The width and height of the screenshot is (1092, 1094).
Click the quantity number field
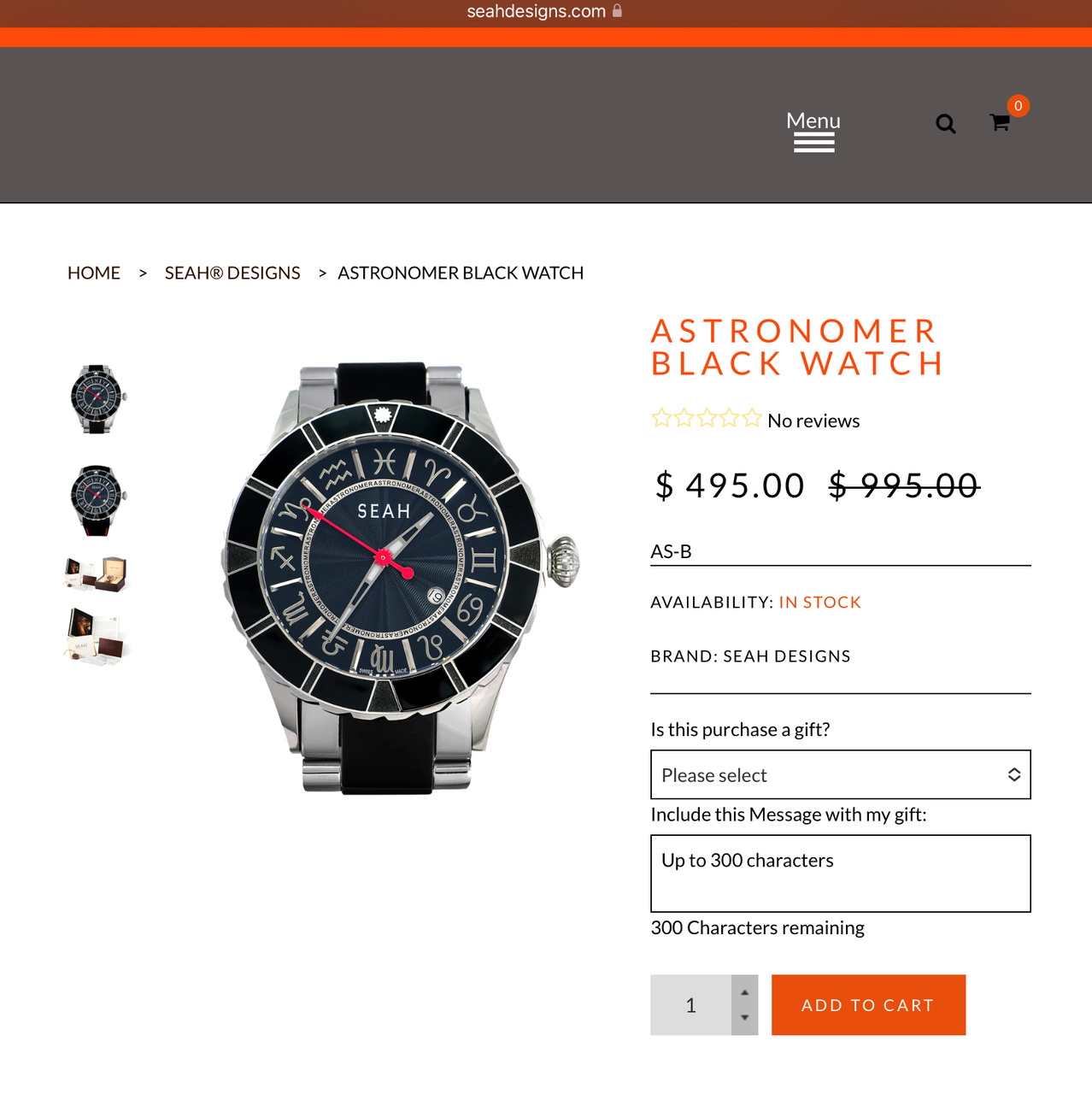[690, 1005]
